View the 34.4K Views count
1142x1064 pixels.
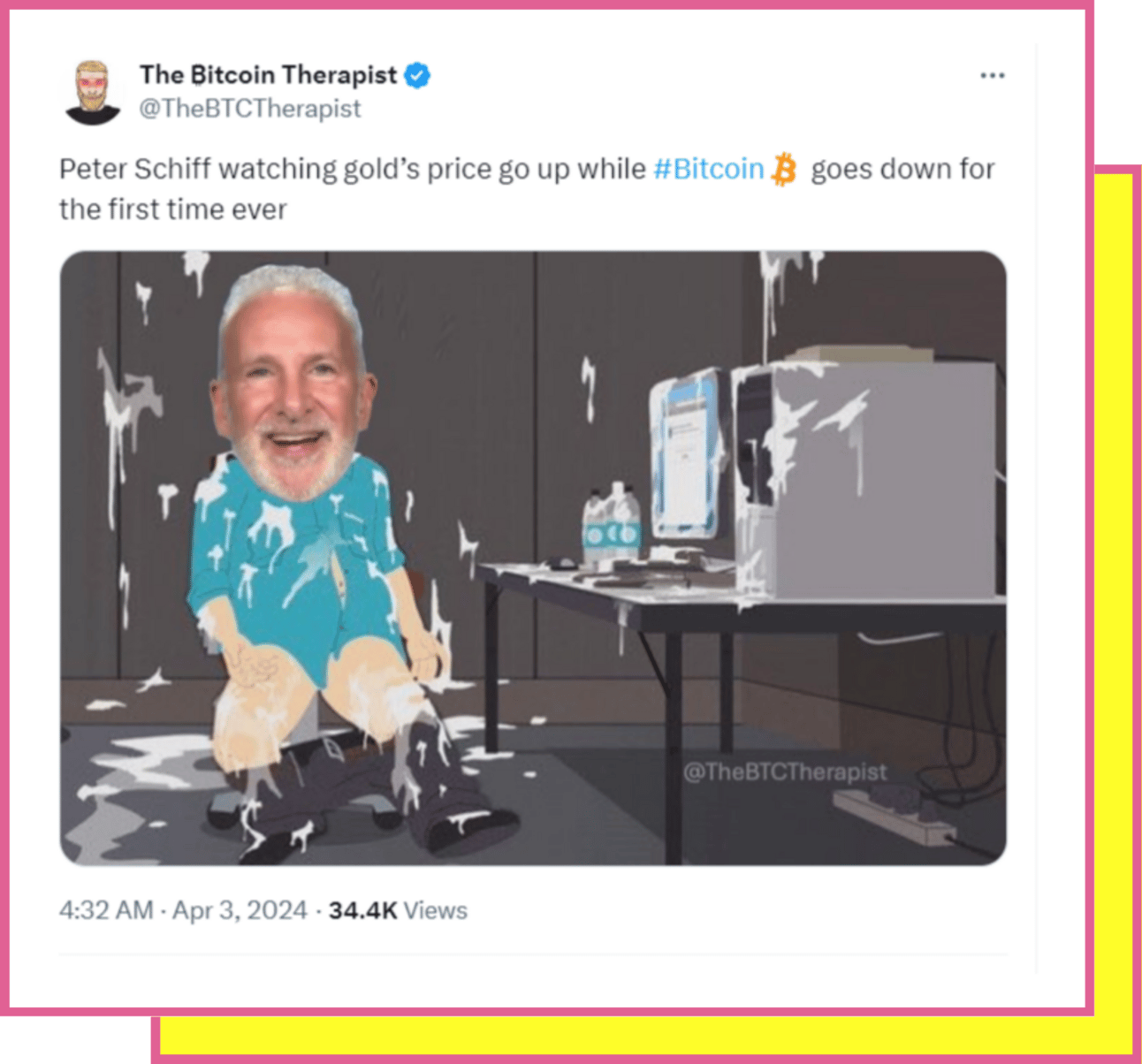pos(398,910)
